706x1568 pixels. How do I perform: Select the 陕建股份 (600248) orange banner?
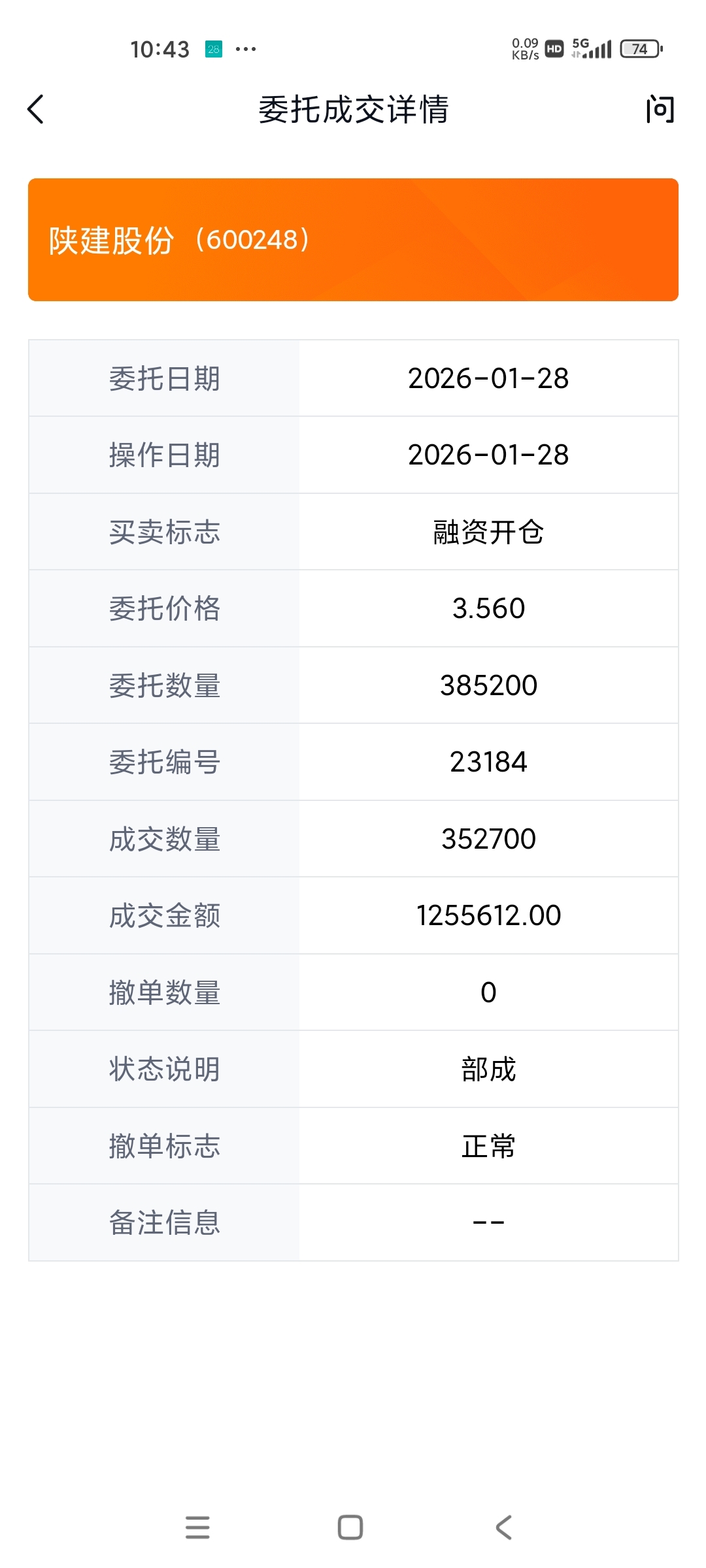[x=353, y=240]
